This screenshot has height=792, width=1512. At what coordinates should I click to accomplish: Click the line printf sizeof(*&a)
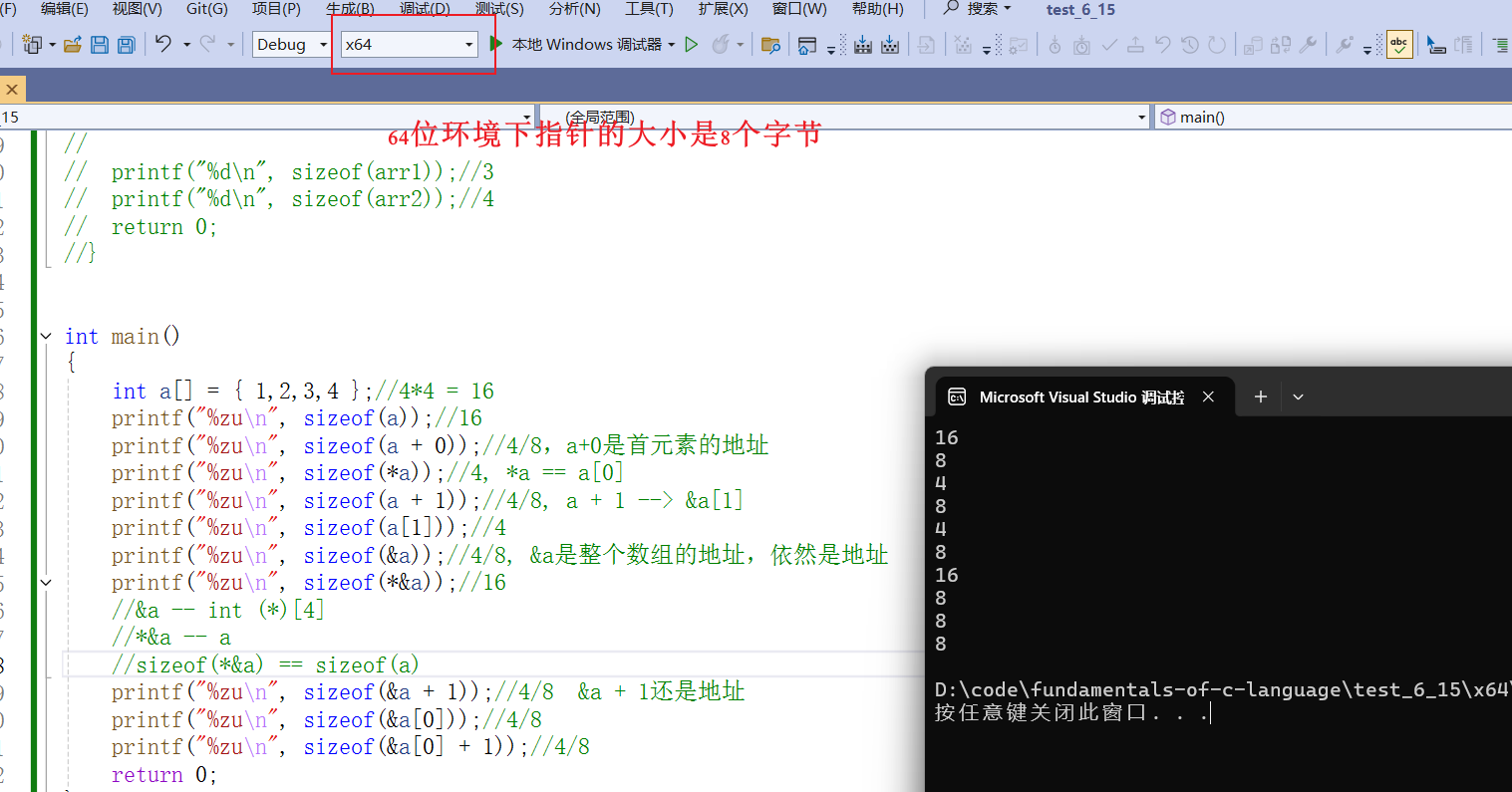pos(308,583)
